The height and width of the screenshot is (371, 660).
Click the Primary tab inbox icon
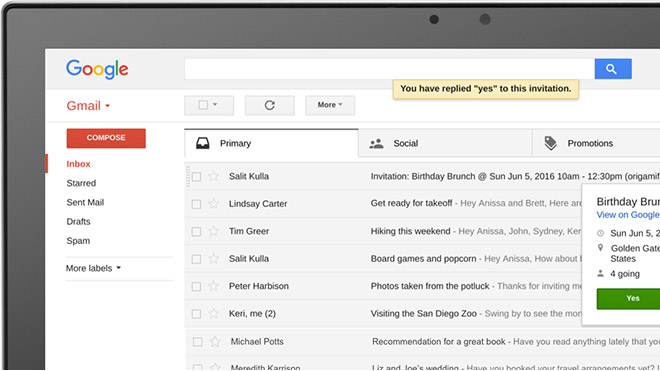pos(202,143)
